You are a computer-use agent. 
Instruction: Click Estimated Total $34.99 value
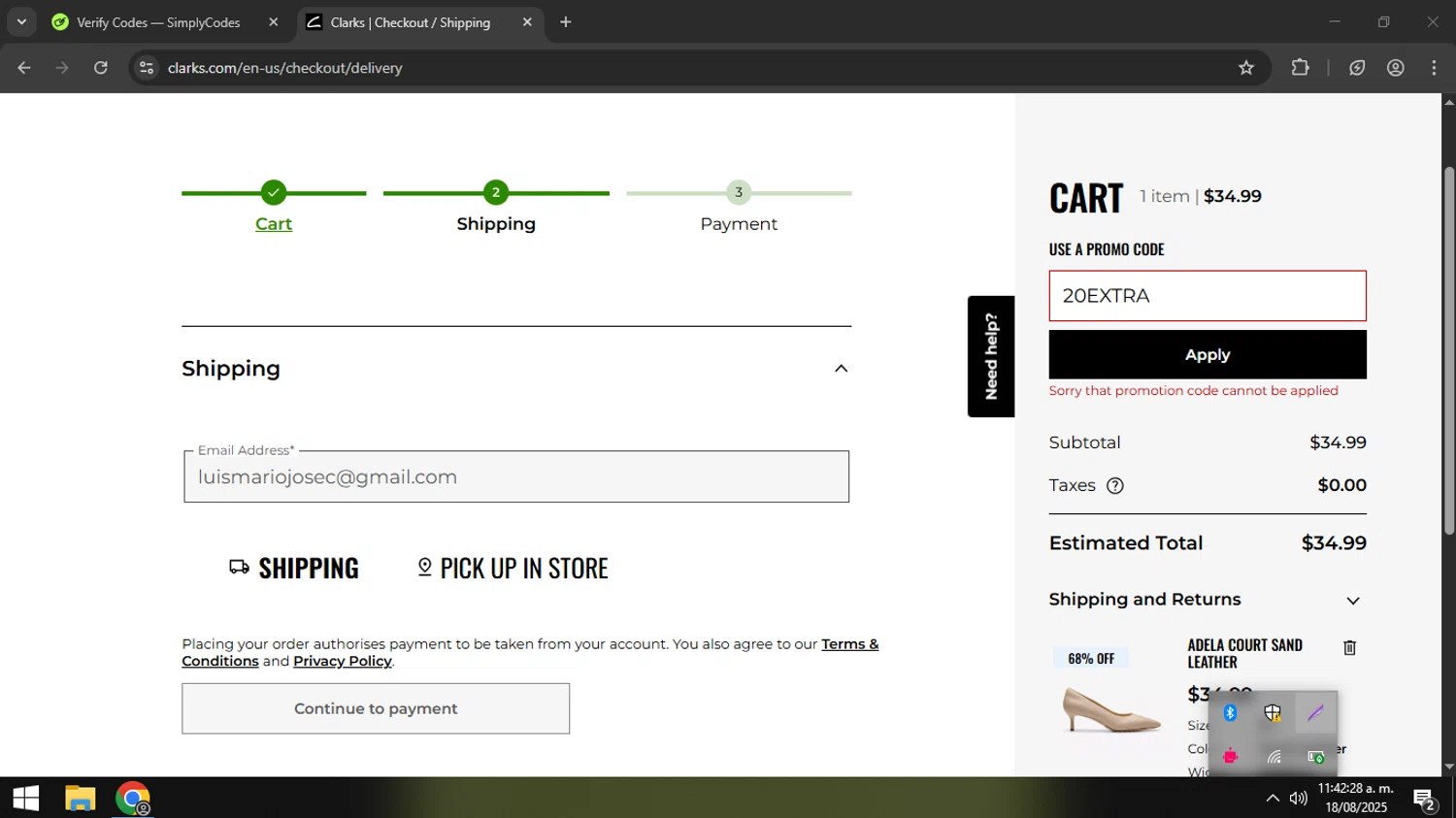pyautogui.click(x=1334, y=543)
